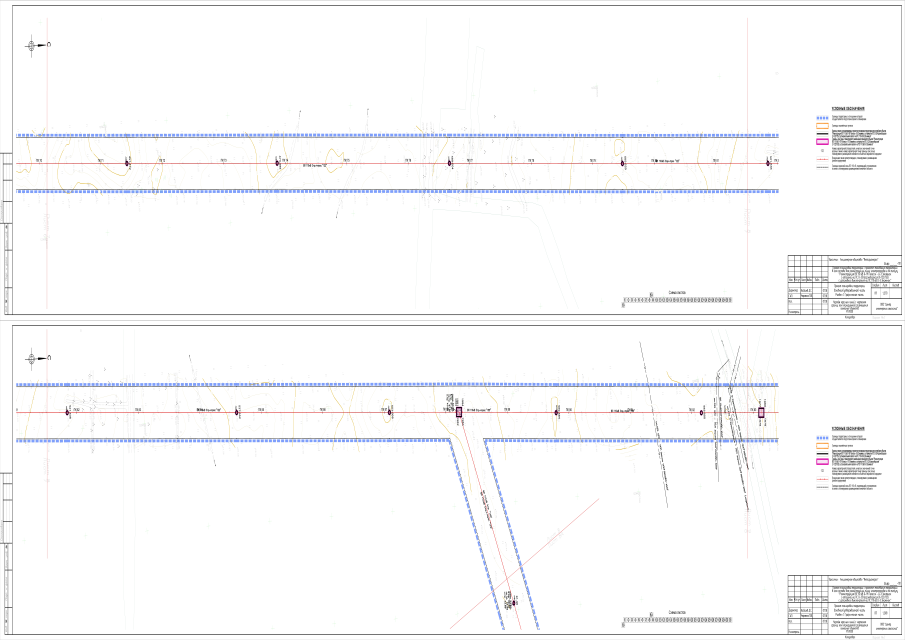Select the magenta square marker near right edge of lower sheet
The height and width of the screenshot is (640, 905).
pos(761,412)
